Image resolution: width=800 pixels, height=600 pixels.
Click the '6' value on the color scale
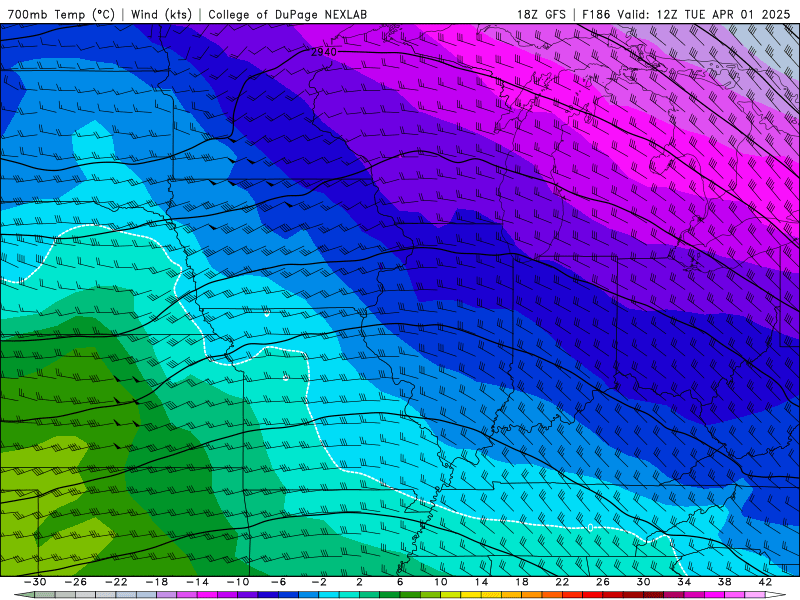click(400, 582)
